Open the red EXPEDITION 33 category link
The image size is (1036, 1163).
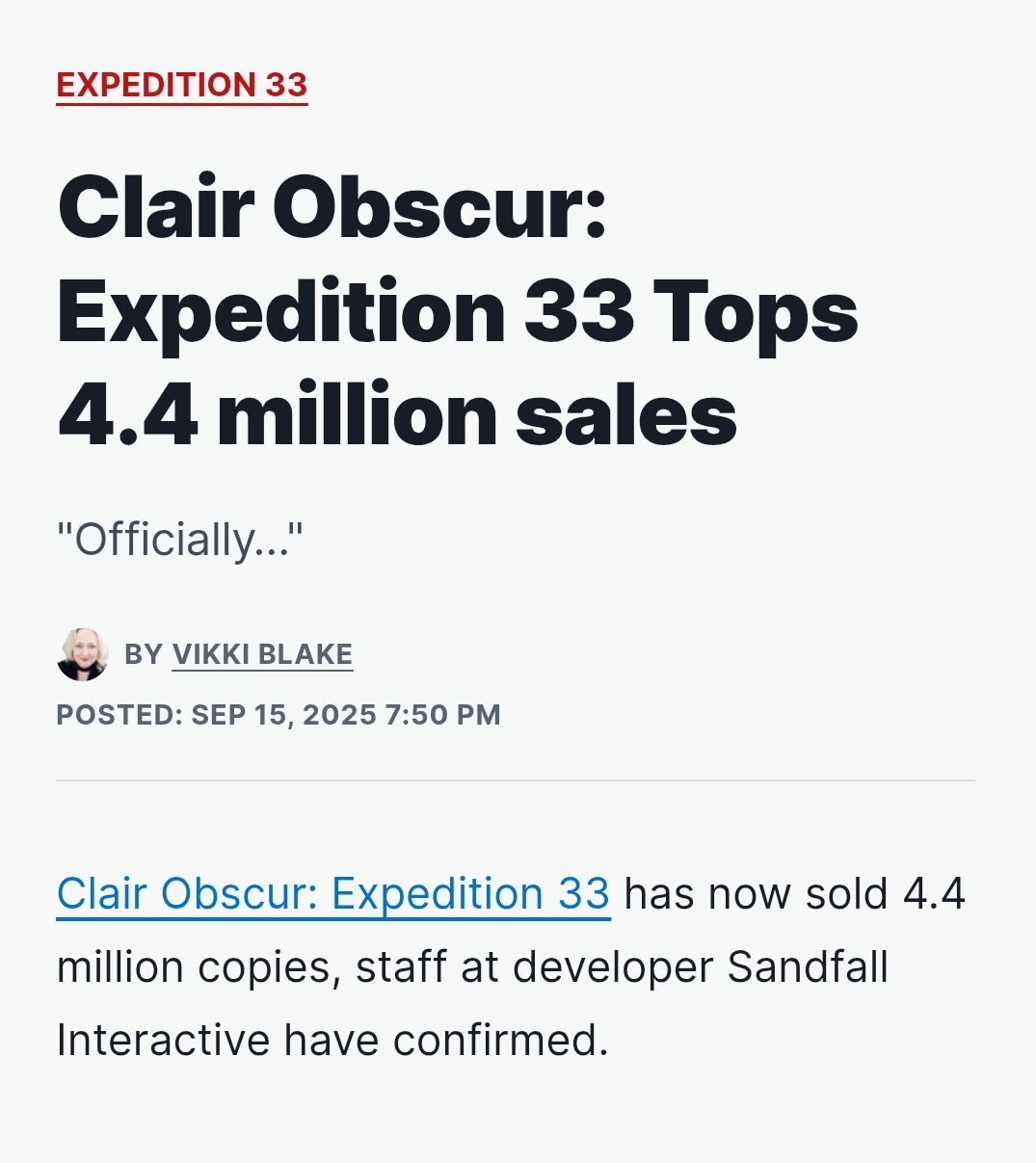click(182, 85)
